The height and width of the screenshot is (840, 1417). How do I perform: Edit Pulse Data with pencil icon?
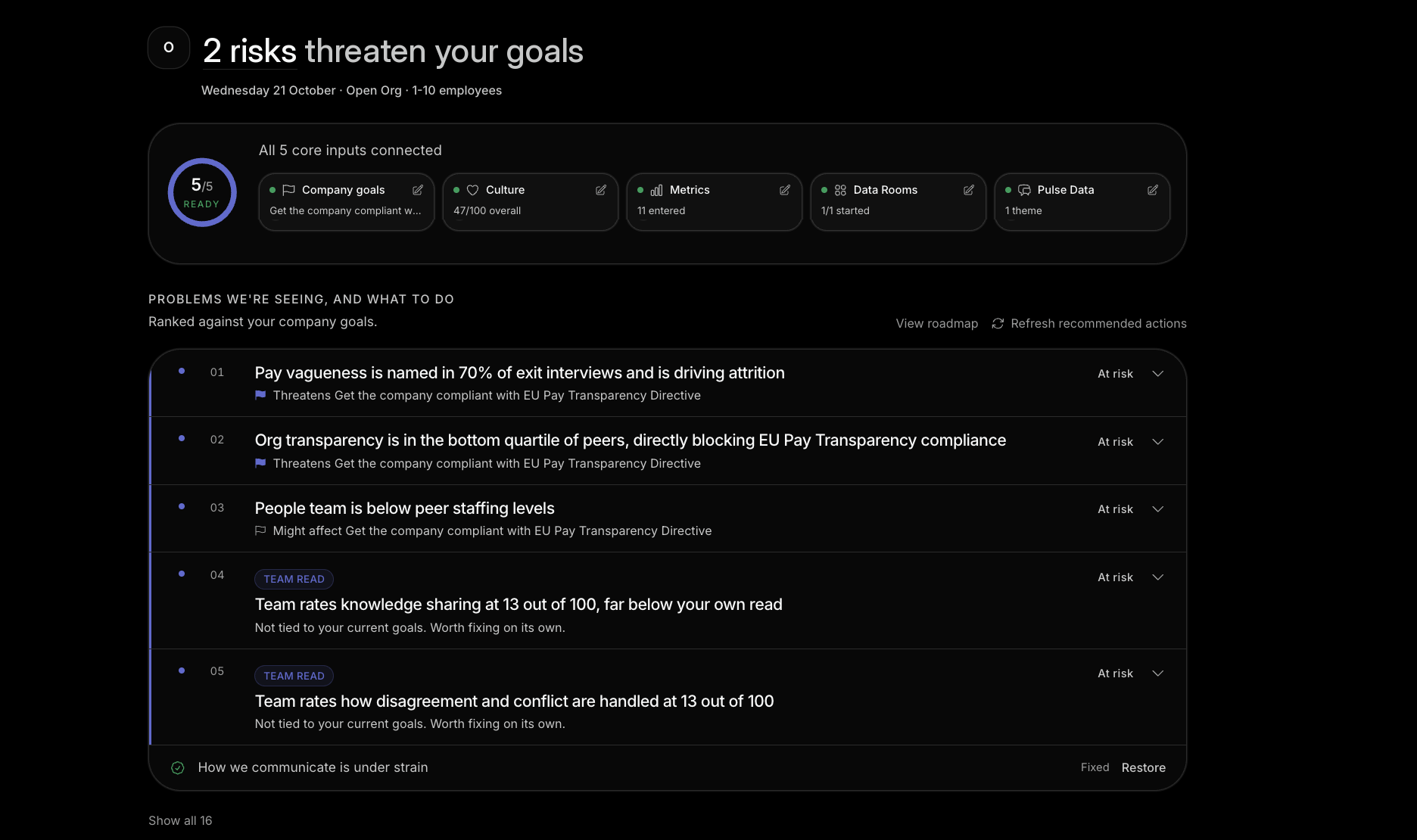pyautogui.click(x=1153, y=190)
